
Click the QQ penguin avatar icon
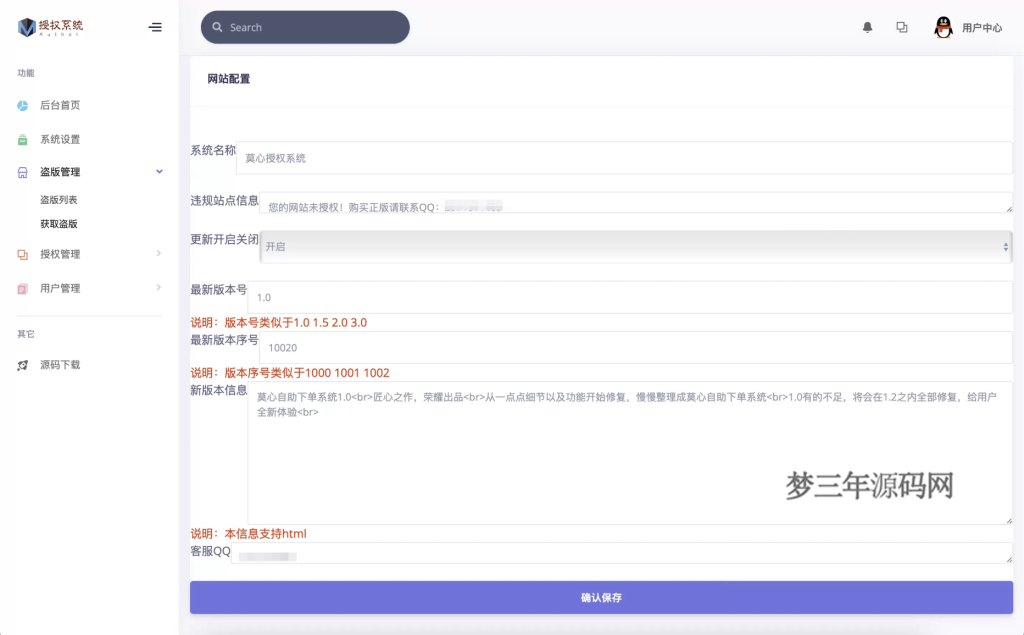tap(941, 27)
